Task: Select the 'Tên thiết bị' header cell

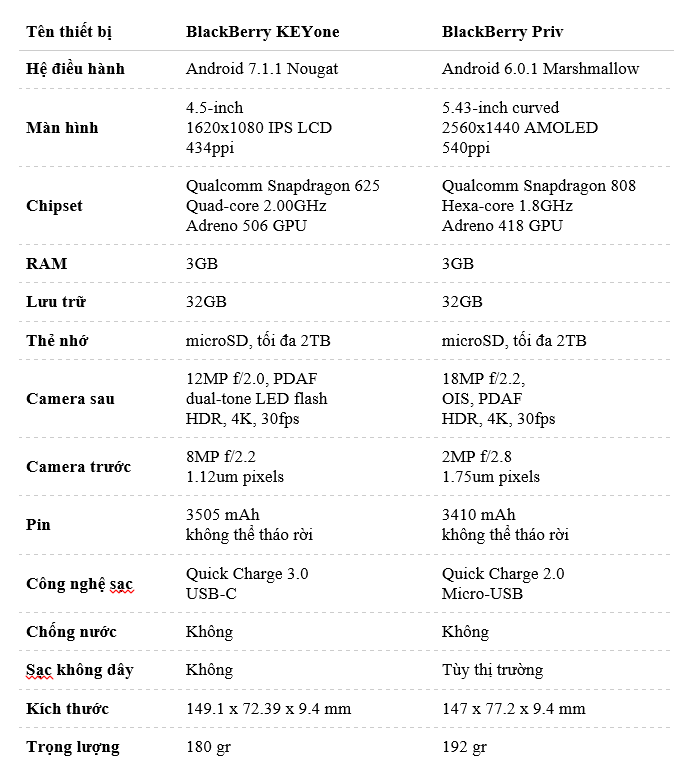Action: 69,31
